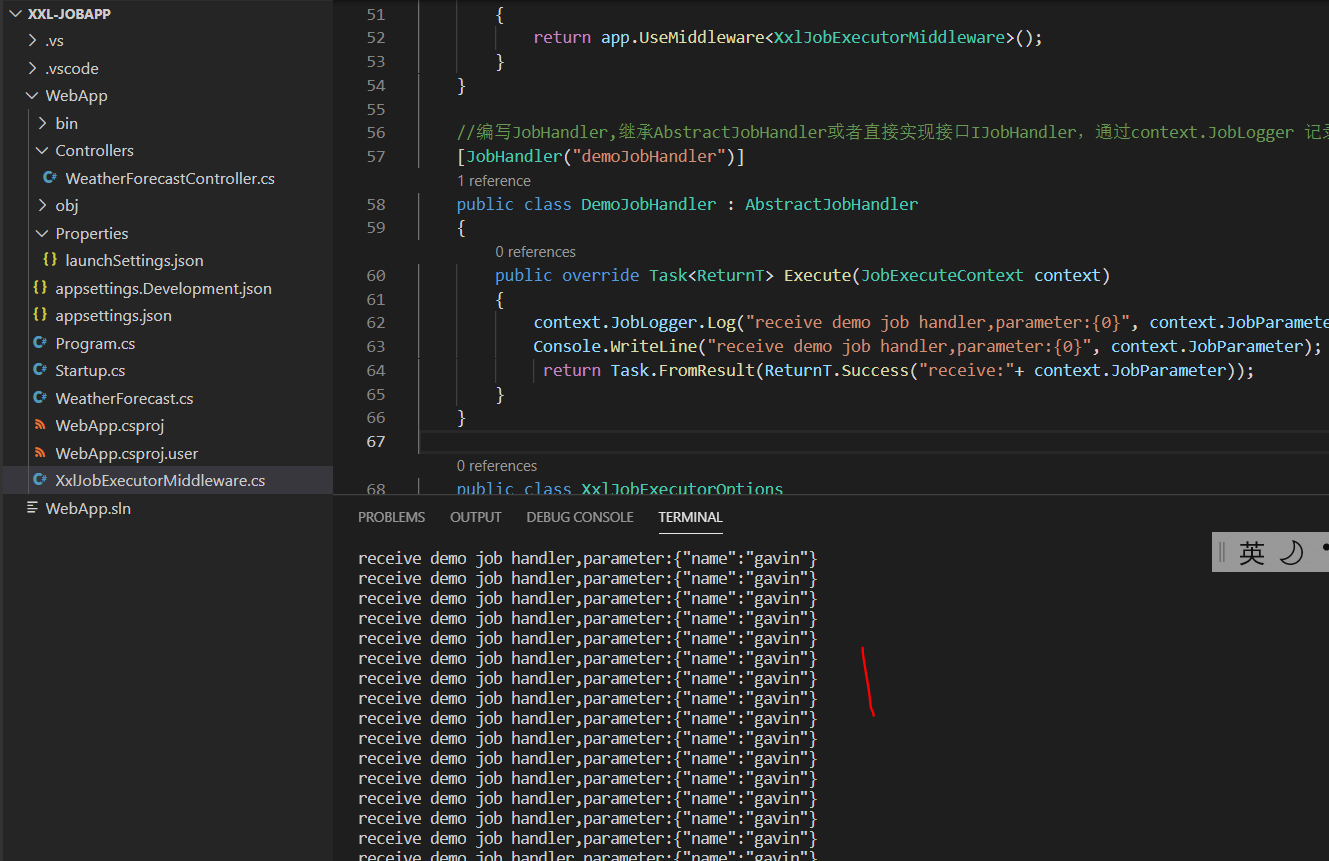Collapse the XXL-JOBAPP root folder chevron
This screenshot has width=1329, height=861.
click(17, 13)
